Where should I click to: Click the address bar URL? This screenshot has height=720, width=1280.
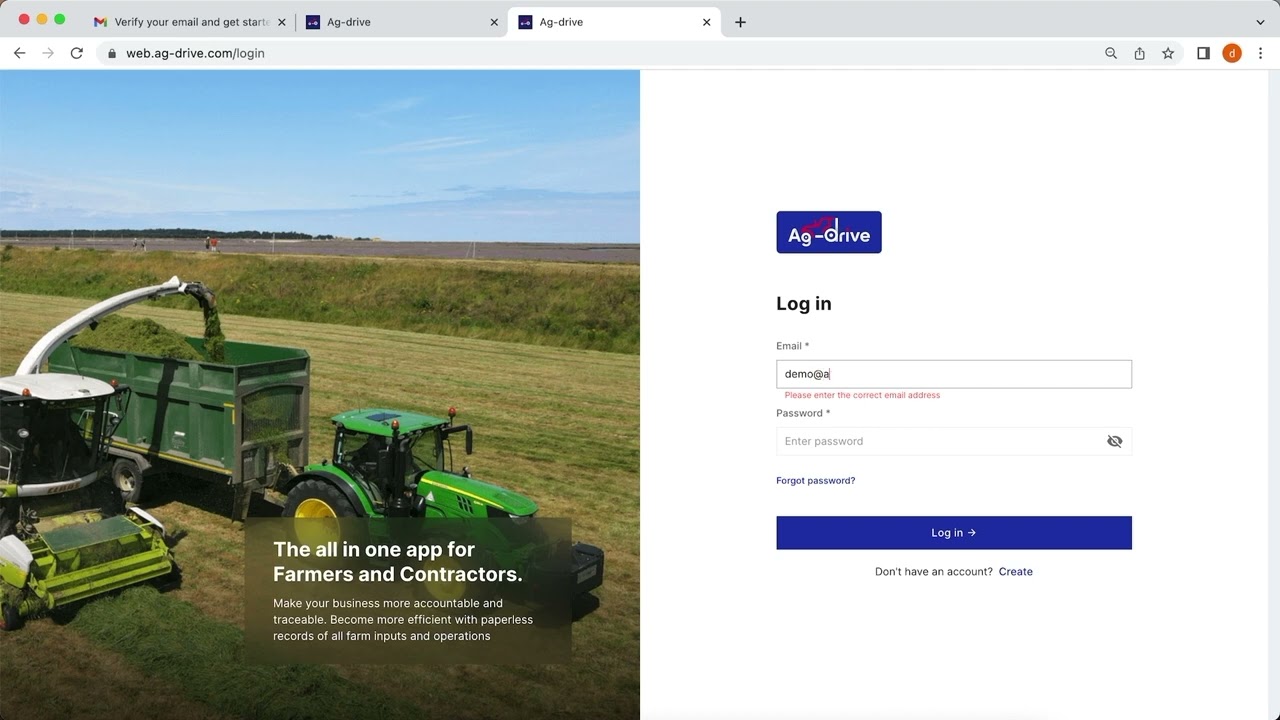pyautogui.click(x=195, y=53)
